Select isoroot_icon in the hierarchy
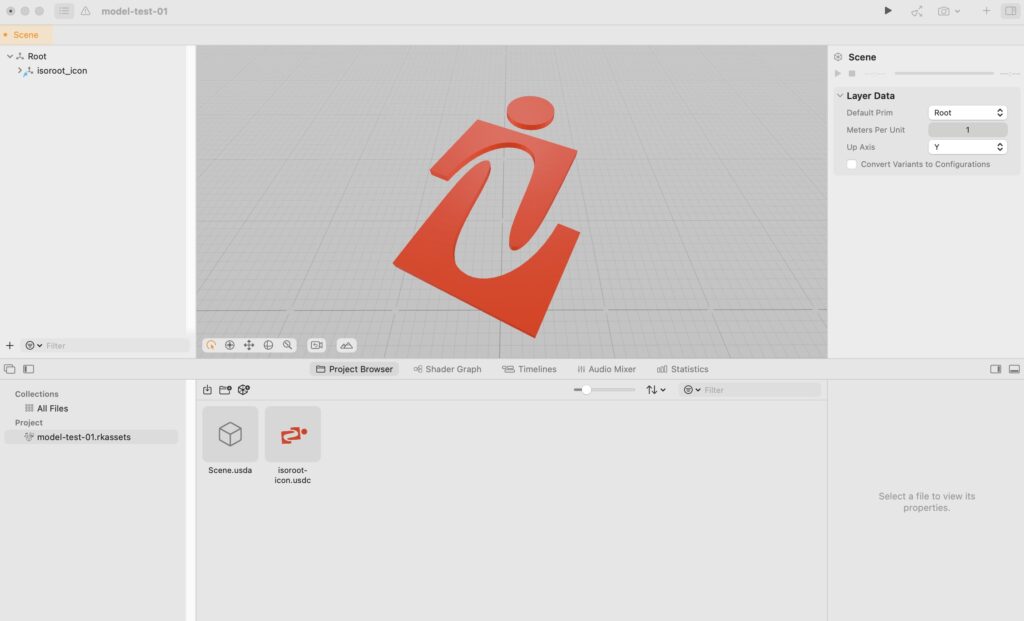 pos(61,71)
